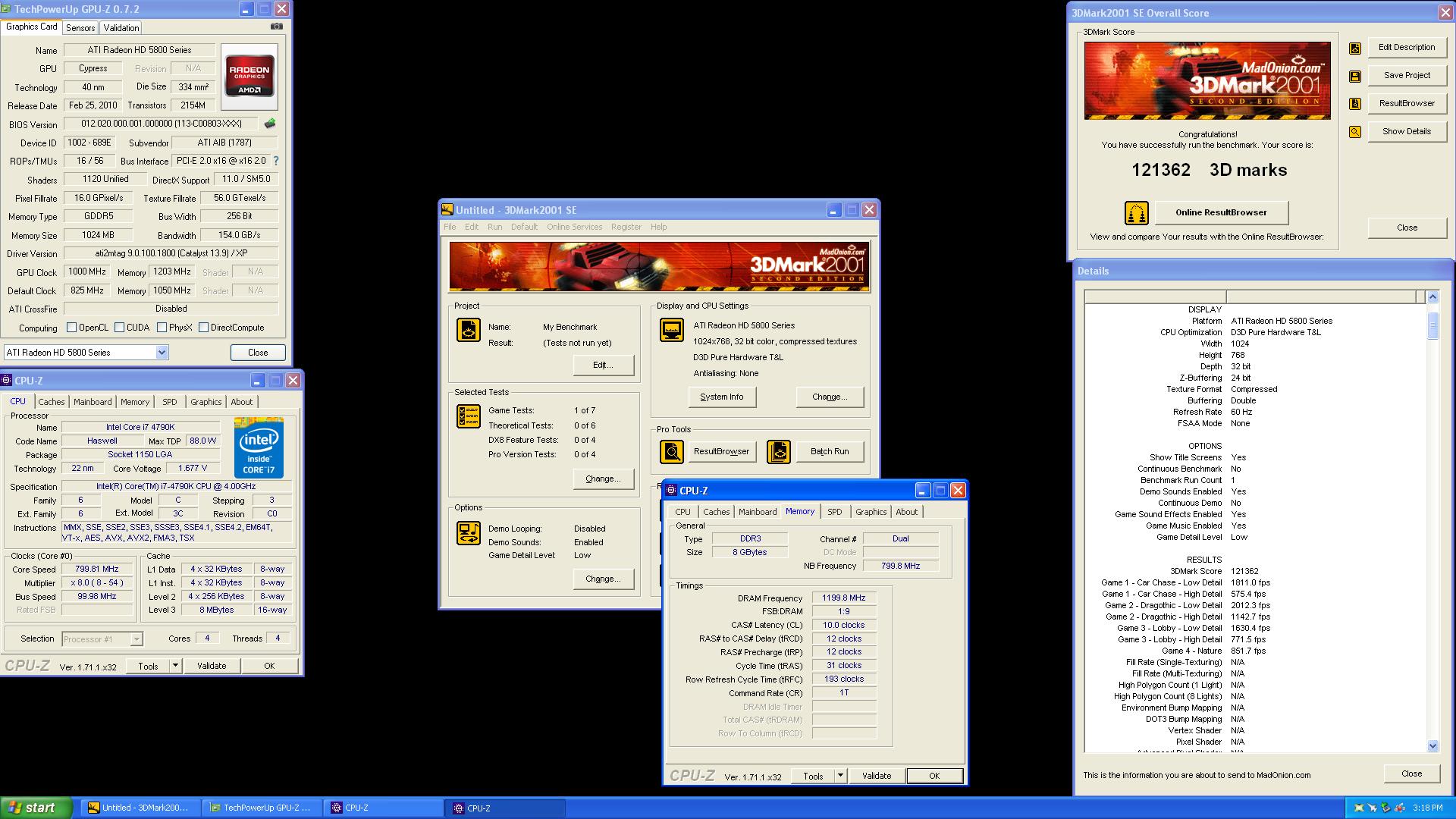Click the Bus Interface question mark help
This screenshot has width=1456, height=819.
click(x=276, y=161)
